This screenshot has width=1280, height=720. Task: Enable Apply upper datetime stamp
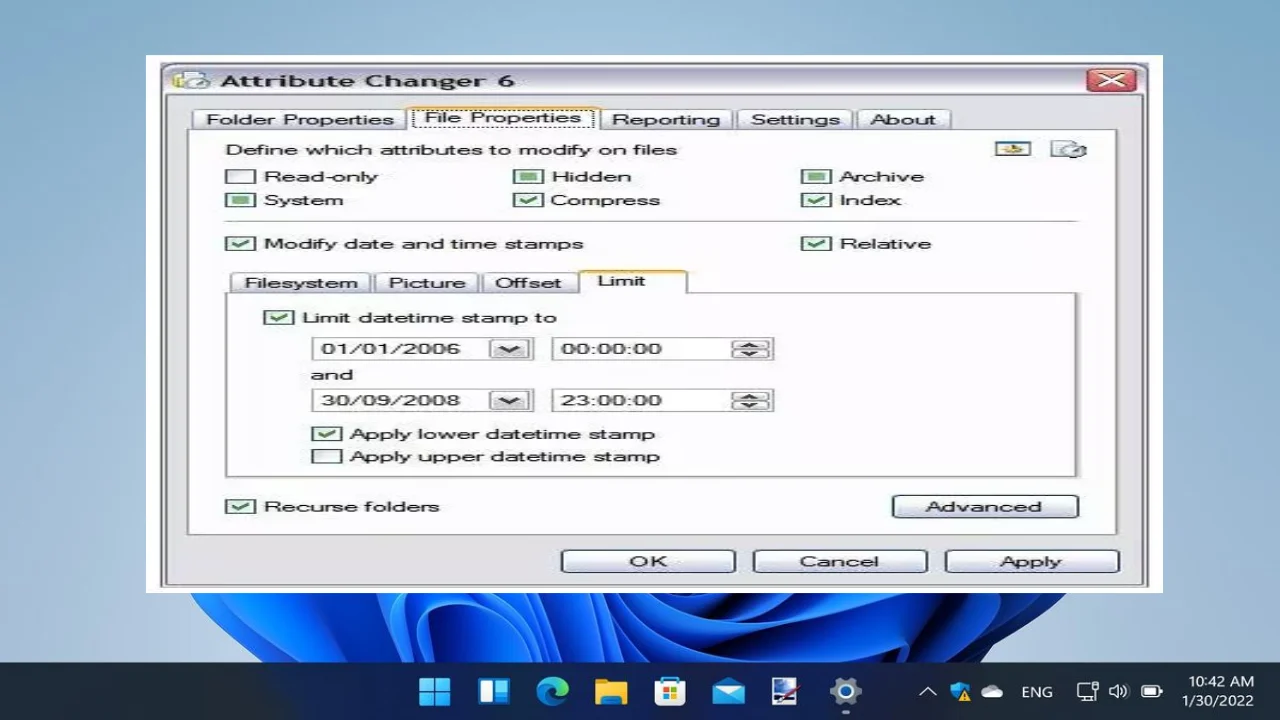tap(326, 456)
